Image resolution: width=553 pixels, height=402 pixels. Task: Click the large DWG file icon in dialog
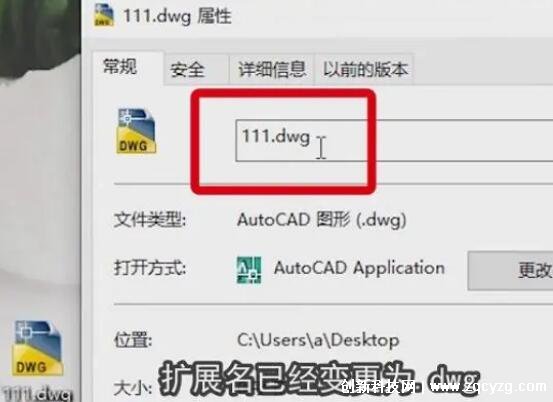(x=136, y=131)
